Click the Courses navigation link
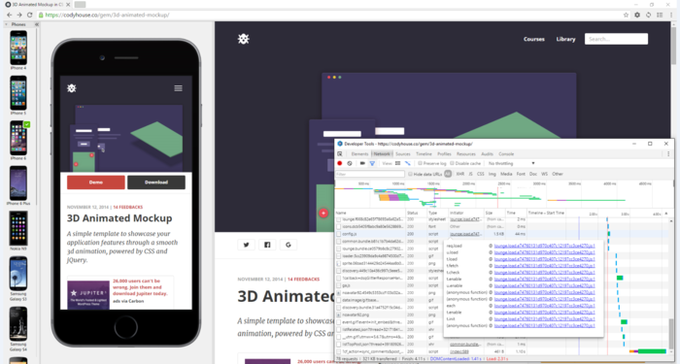Viewport: 680px width, 364px height. point(534,39)
